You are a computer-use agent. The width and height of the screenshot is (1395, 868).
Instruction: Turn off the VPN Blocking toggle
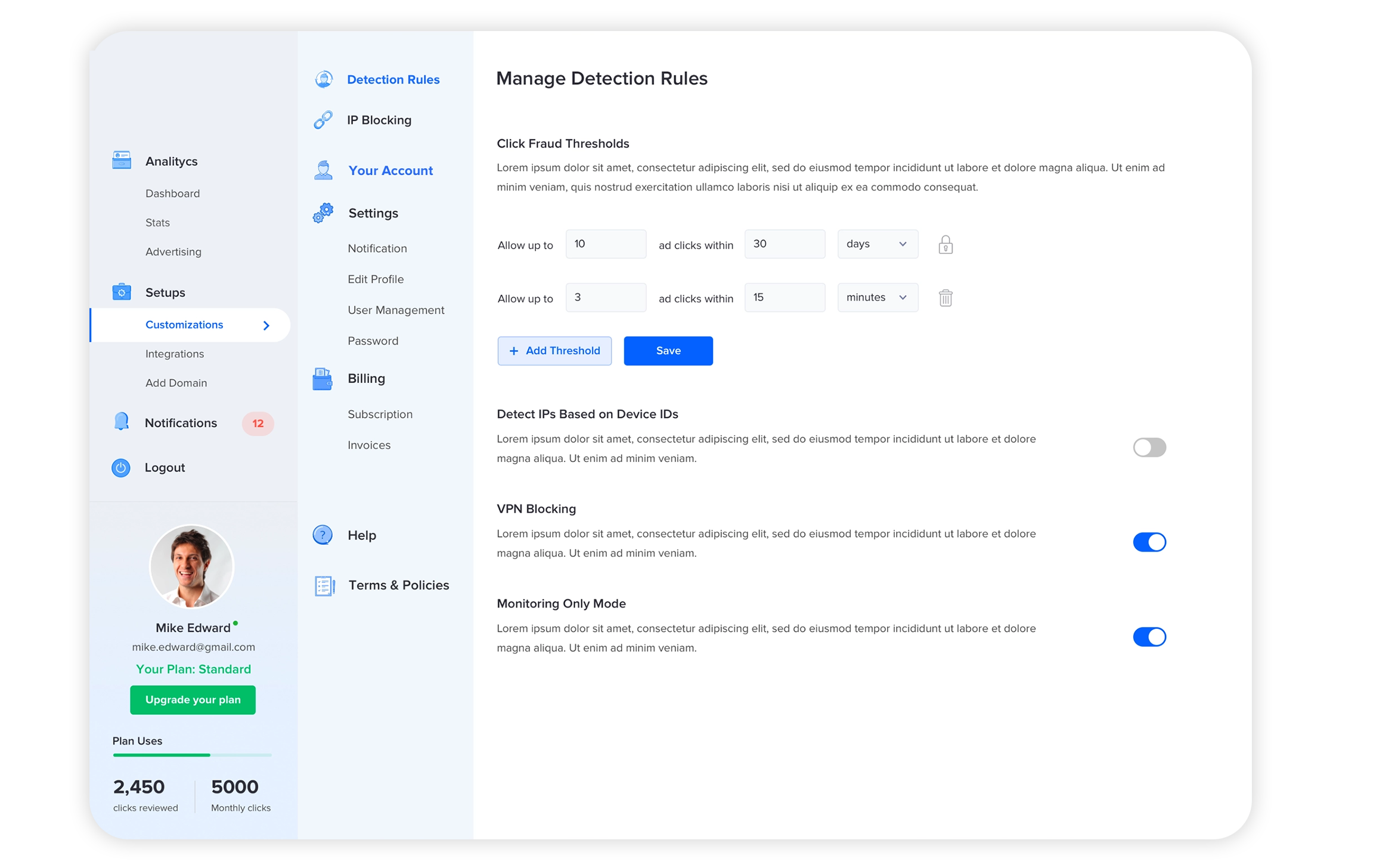[x=1149, y=542]
